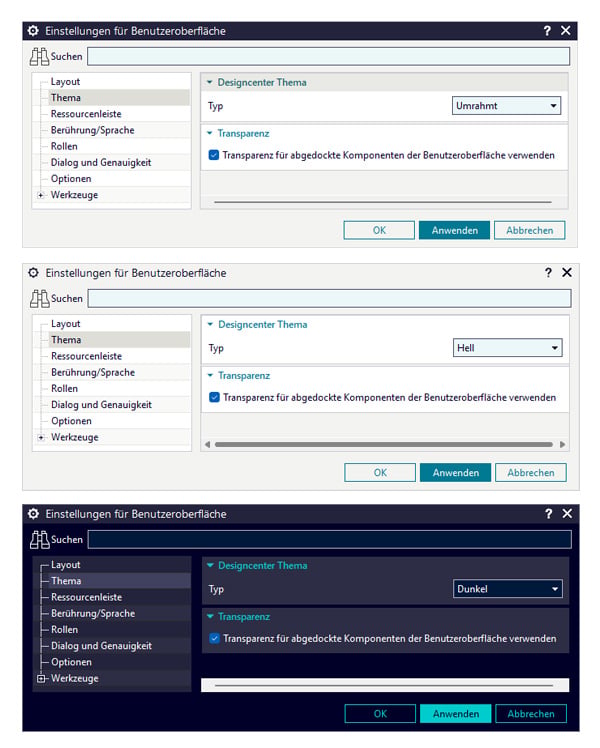
Task: Open help question mark in Dunkel dialog
Action: [548, 514]
